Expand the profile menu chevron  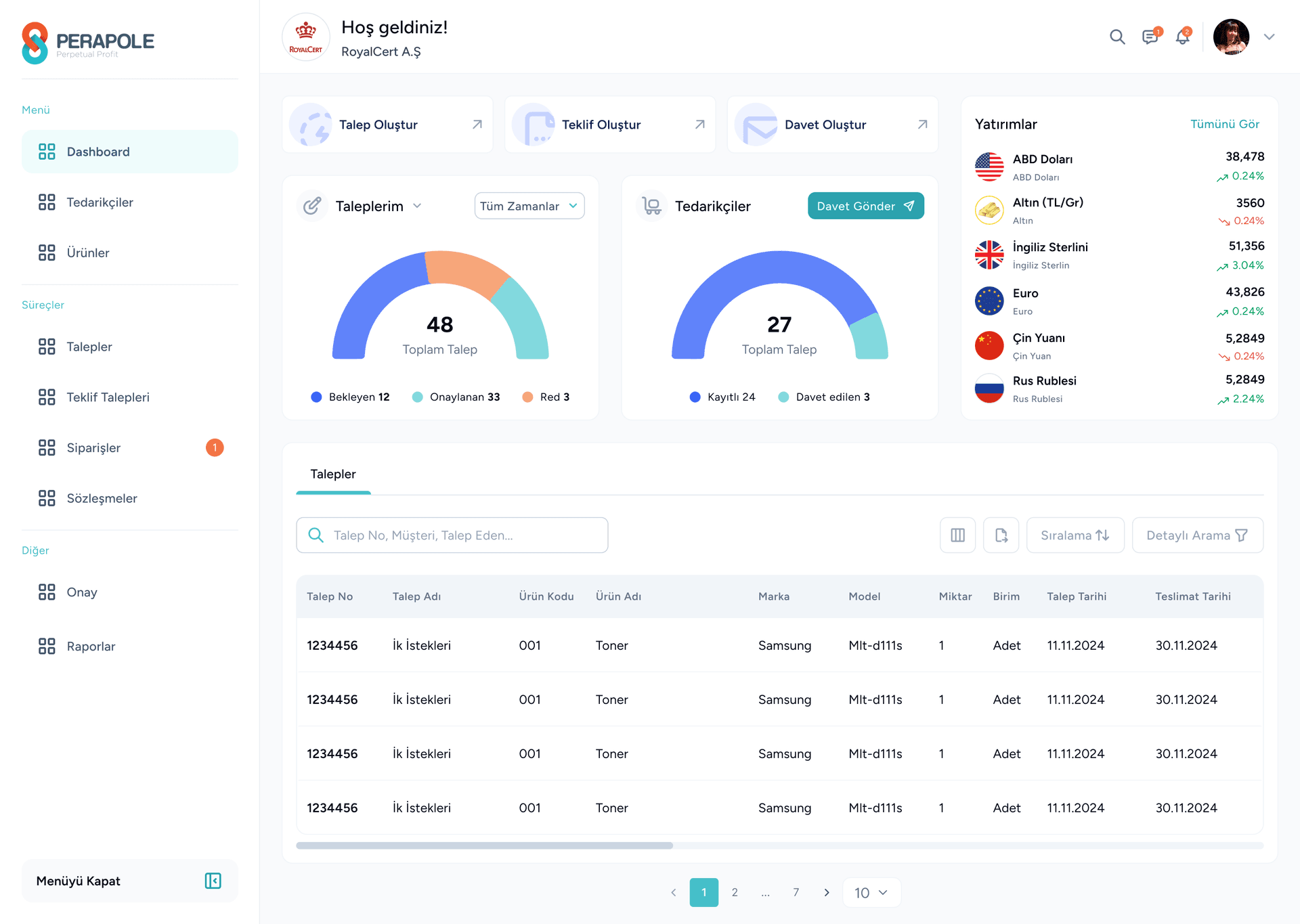(1270, 37)
